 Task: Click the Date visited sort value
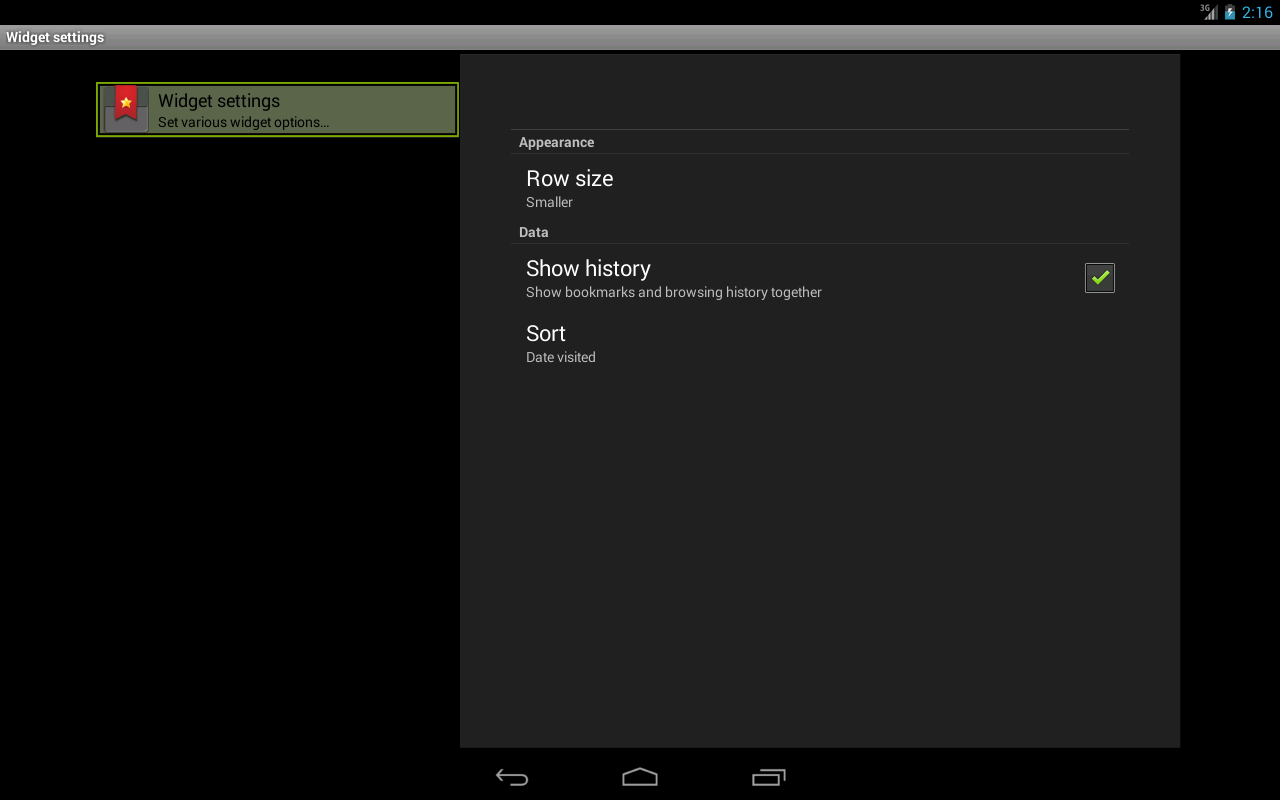tap(560, 358)
